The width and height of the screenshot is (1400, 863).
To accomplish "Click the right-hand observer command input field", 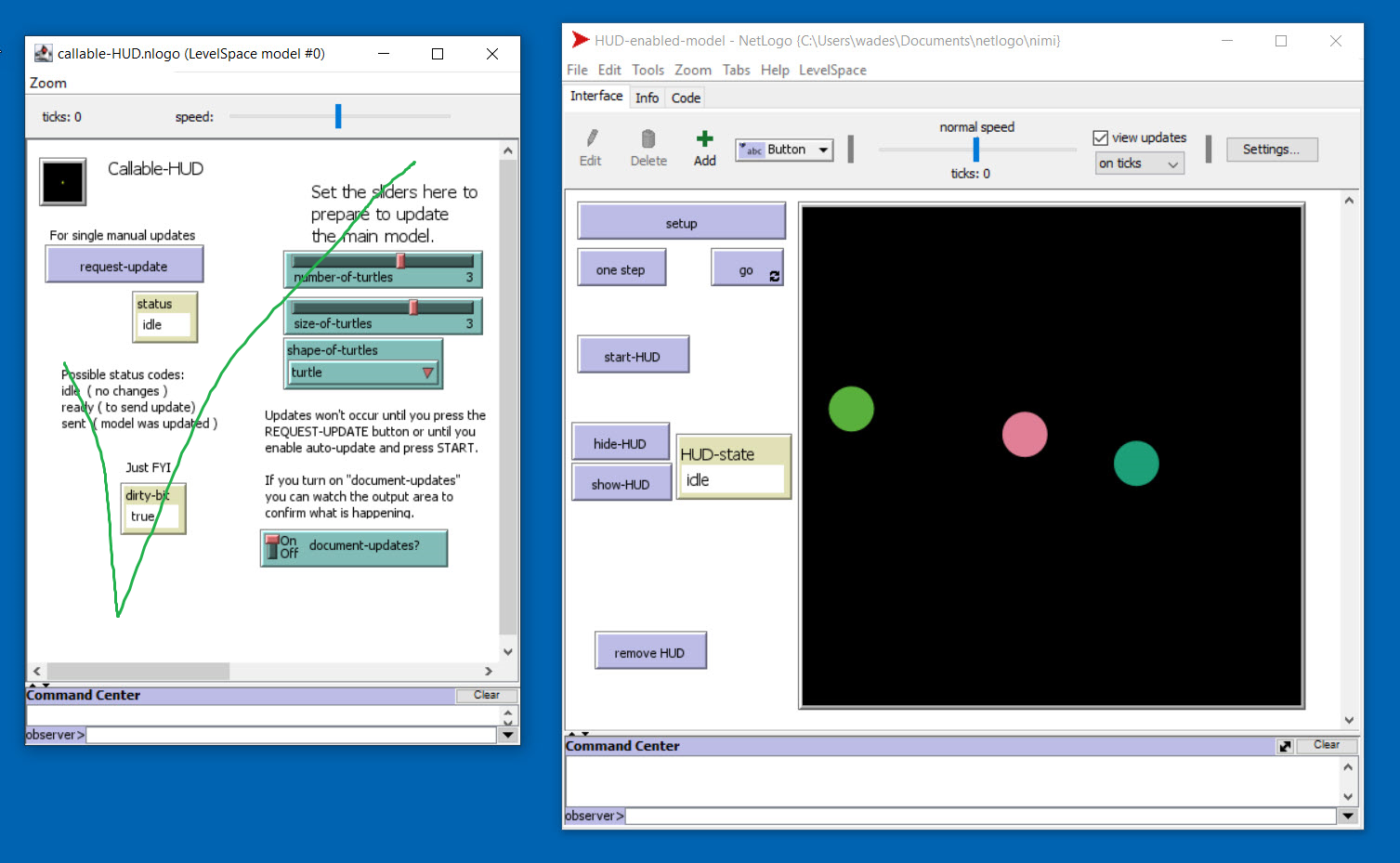I will point(980,816).
